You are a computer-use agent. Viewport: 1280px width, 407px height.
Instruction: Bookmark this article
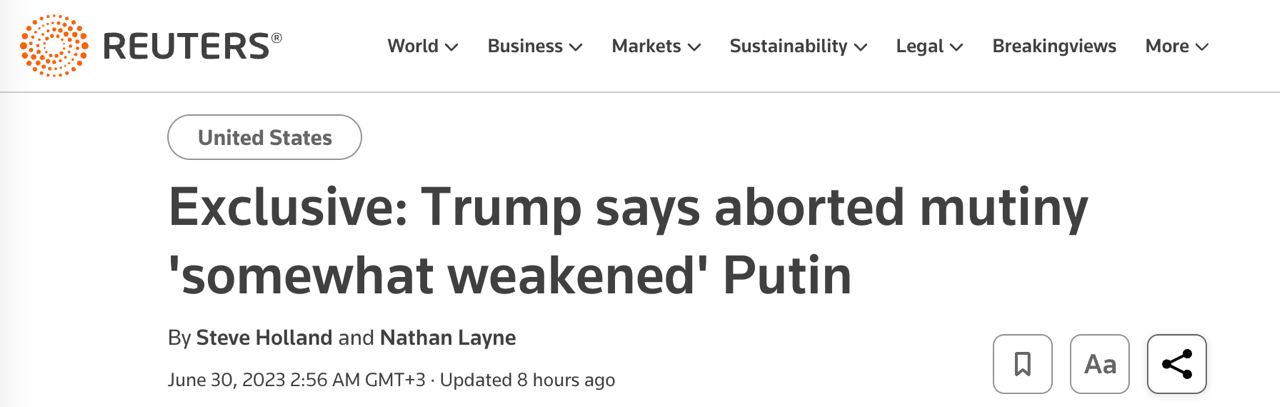(1022, 364)
